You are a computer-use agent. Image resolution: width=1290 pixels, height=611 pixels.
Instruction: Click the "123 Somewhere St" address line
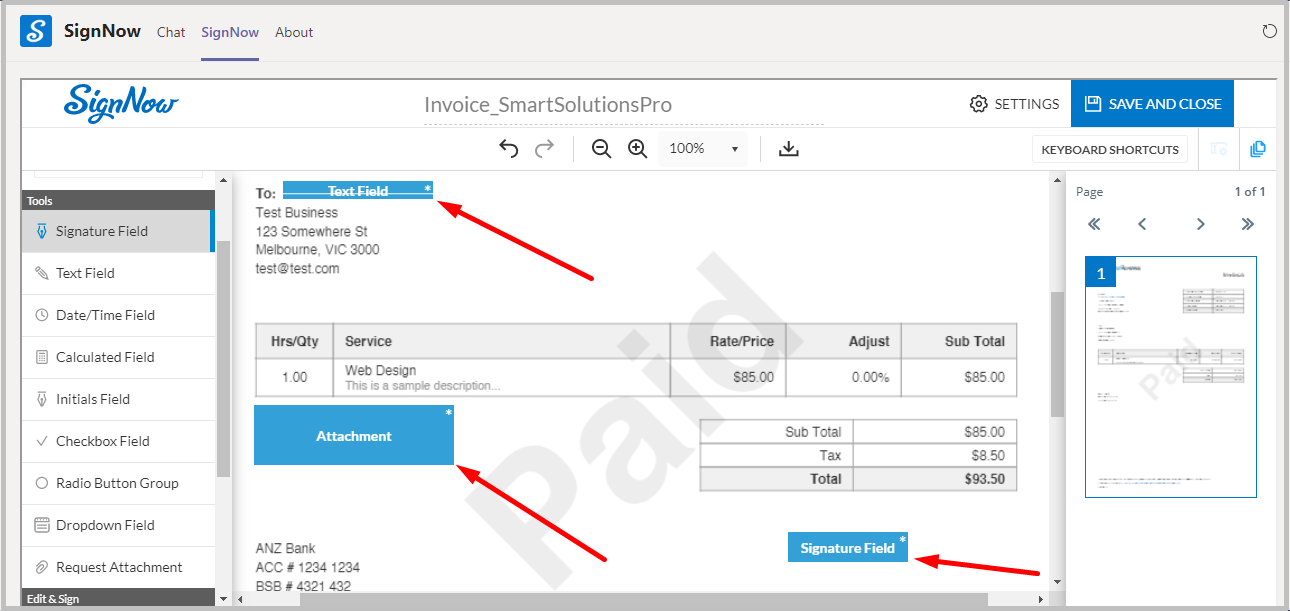coord(312,231)
